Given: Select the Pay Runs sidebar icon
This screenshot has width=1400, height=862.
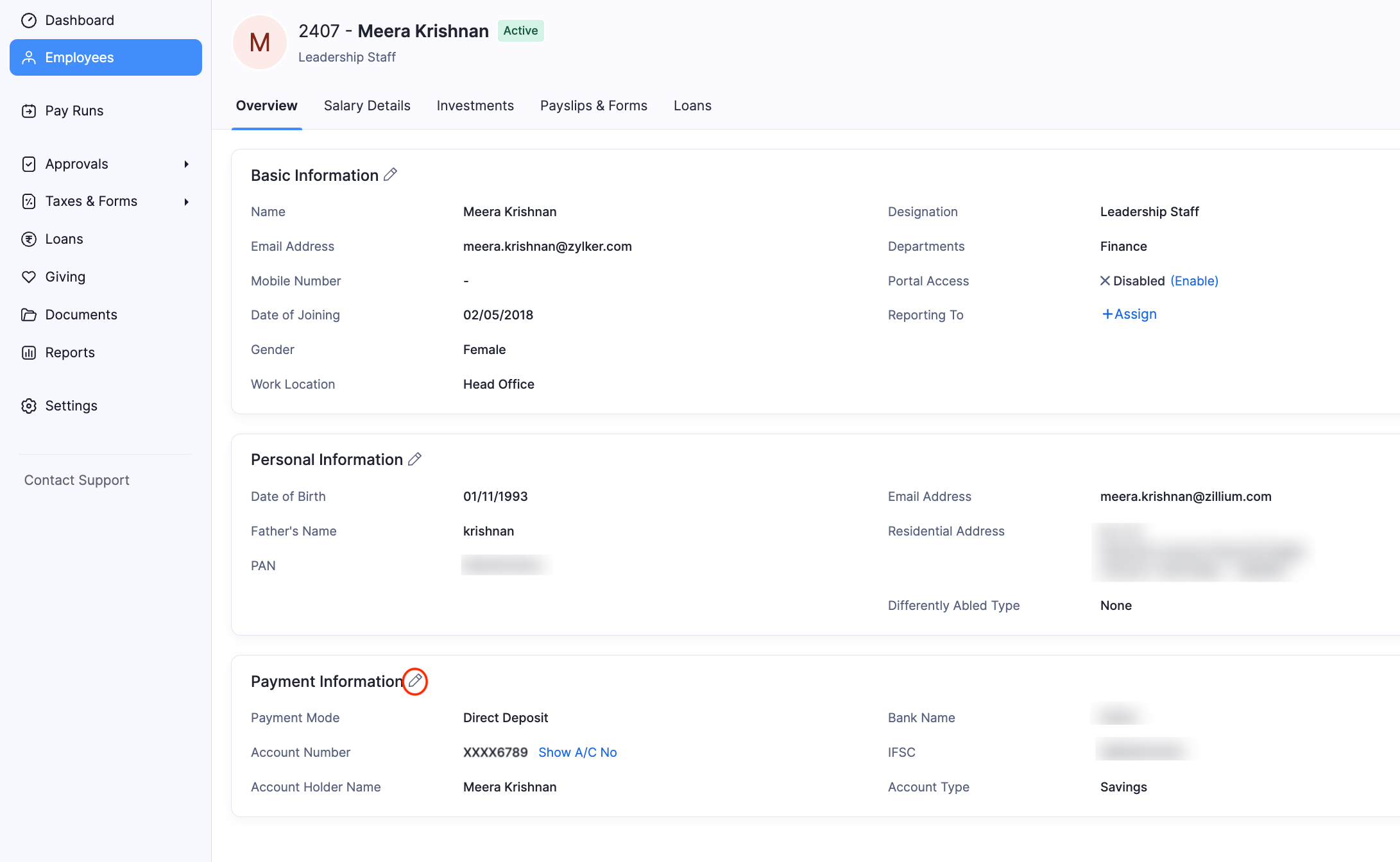Looking at the screenshot, I should pos(29,110).
